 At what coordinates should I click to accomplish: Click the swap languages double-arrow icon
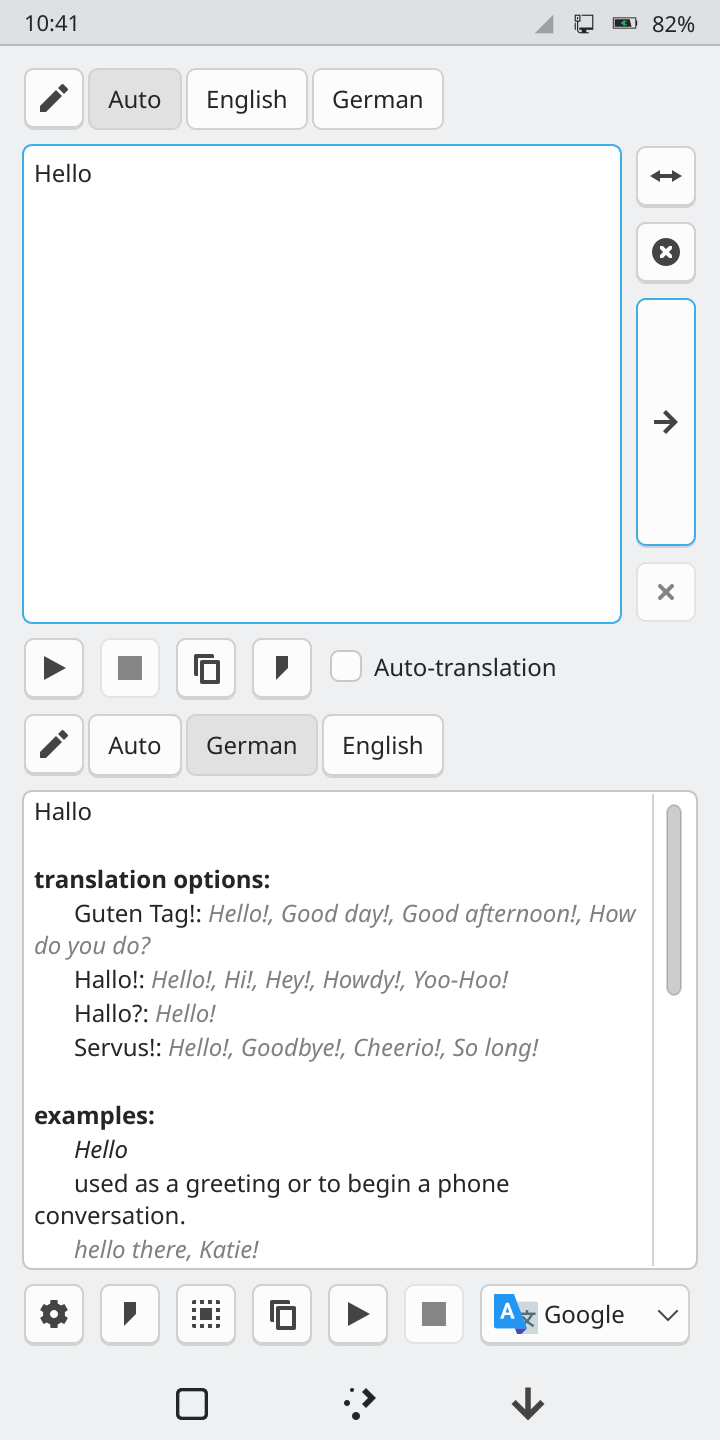[665, 176]
